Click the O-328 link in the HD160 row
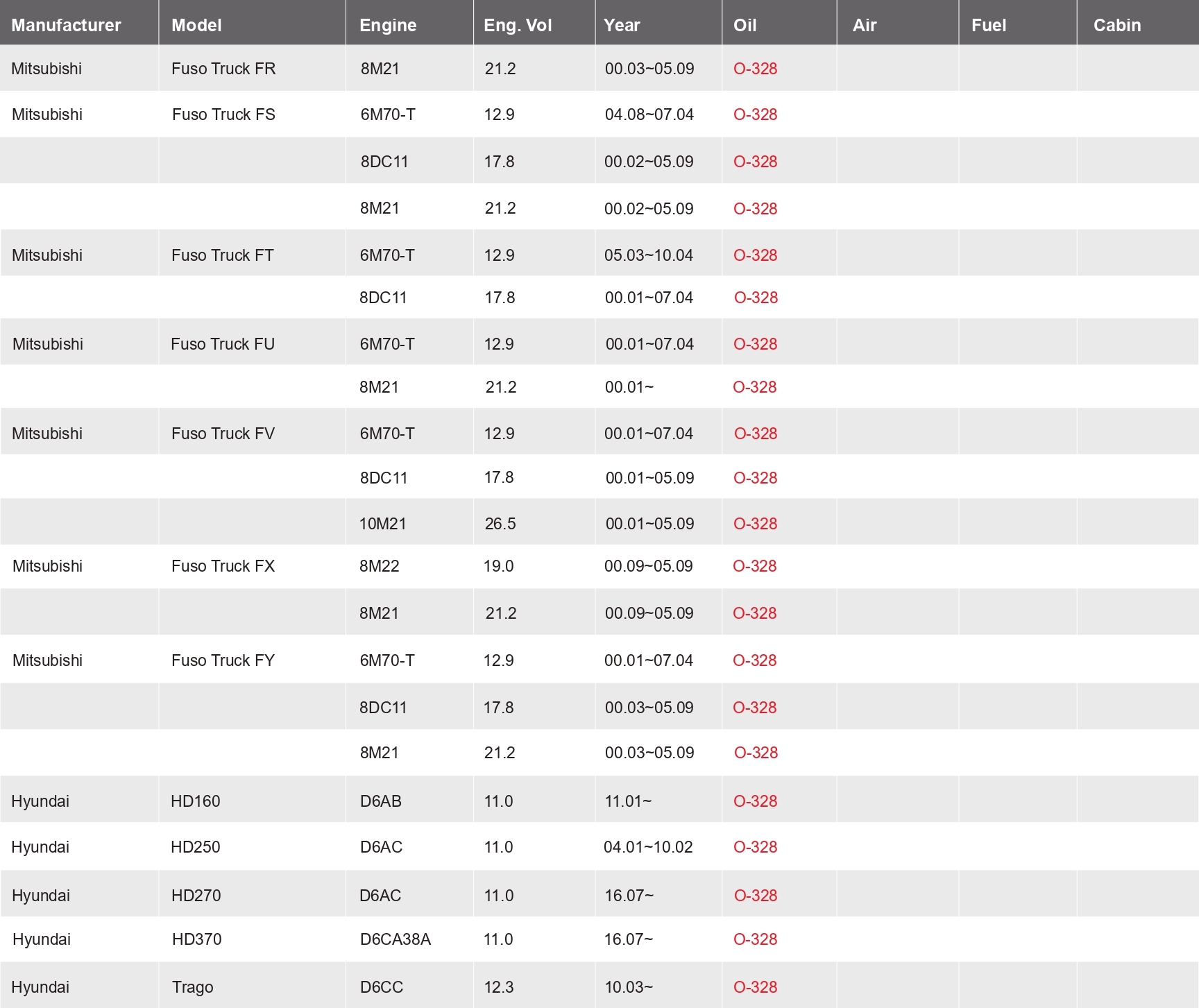The height and width of the screenshot is (1008, 1199). tap(756, 801)
